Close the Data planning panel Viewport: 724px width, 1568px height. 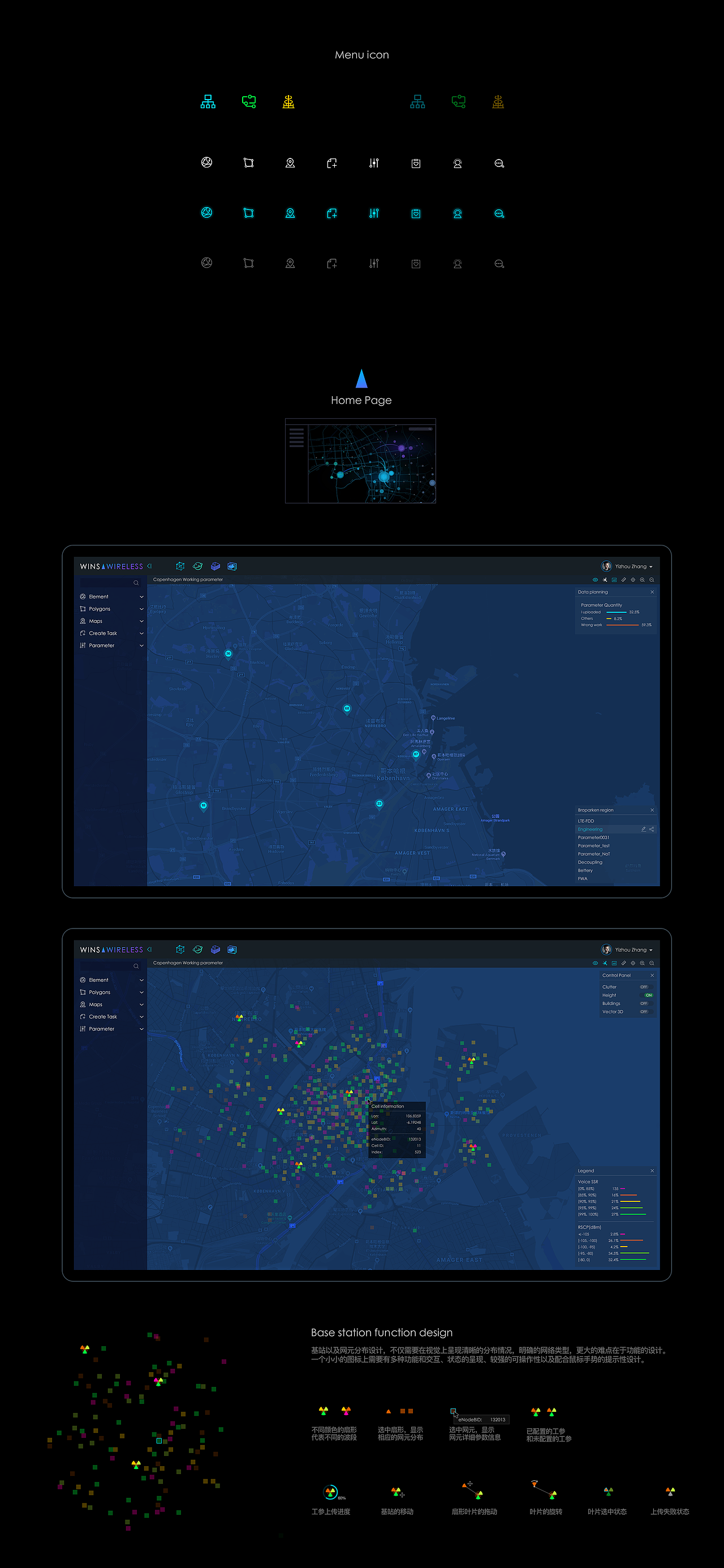652,592
